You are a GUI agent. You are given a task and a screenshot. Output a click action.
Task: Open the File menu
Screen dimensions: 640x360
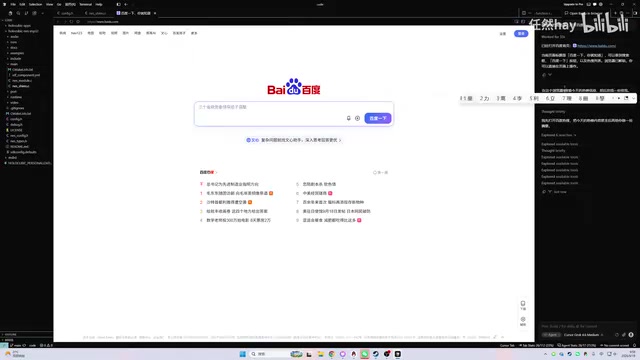click(13, 4)
